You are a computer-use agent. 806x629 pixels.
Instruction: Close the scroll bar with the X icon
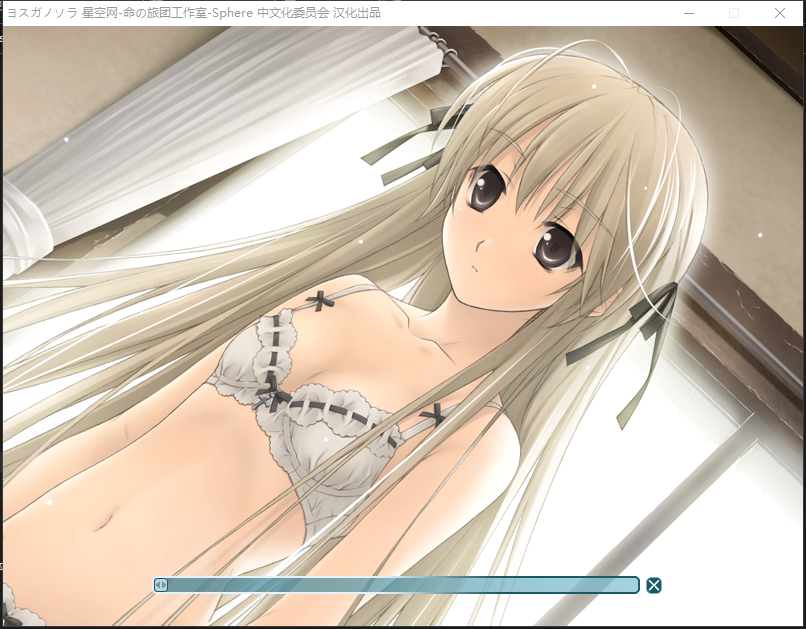pyautogui.click(x=654, y=585)
